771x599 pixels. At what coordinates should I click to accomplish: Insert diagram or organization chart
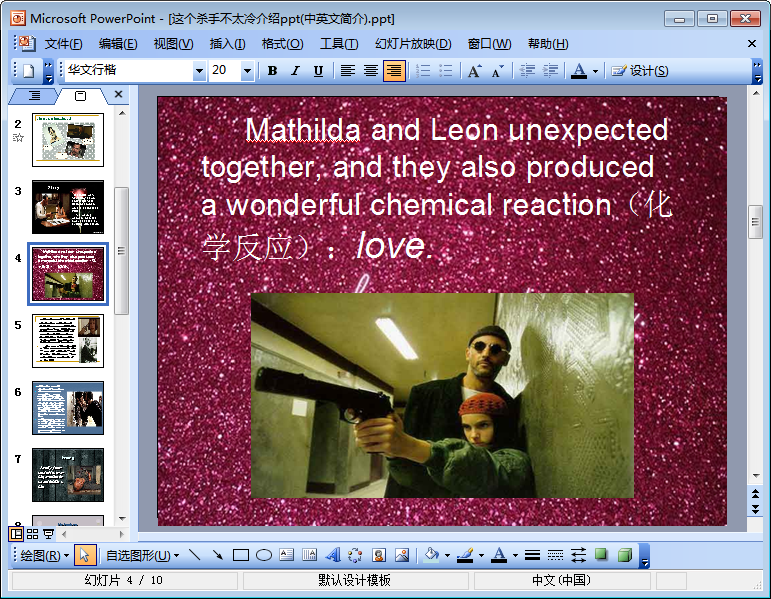pos(355,555)
